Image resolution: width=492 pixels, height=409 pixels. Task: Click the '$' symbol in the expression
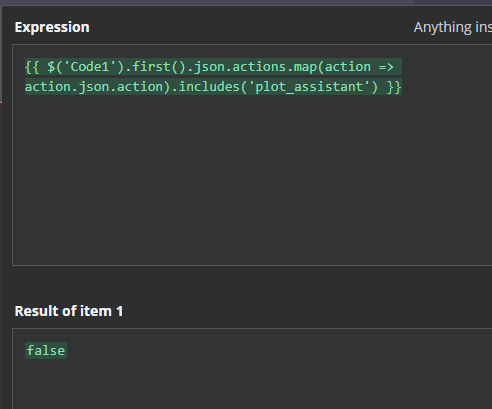51,67
